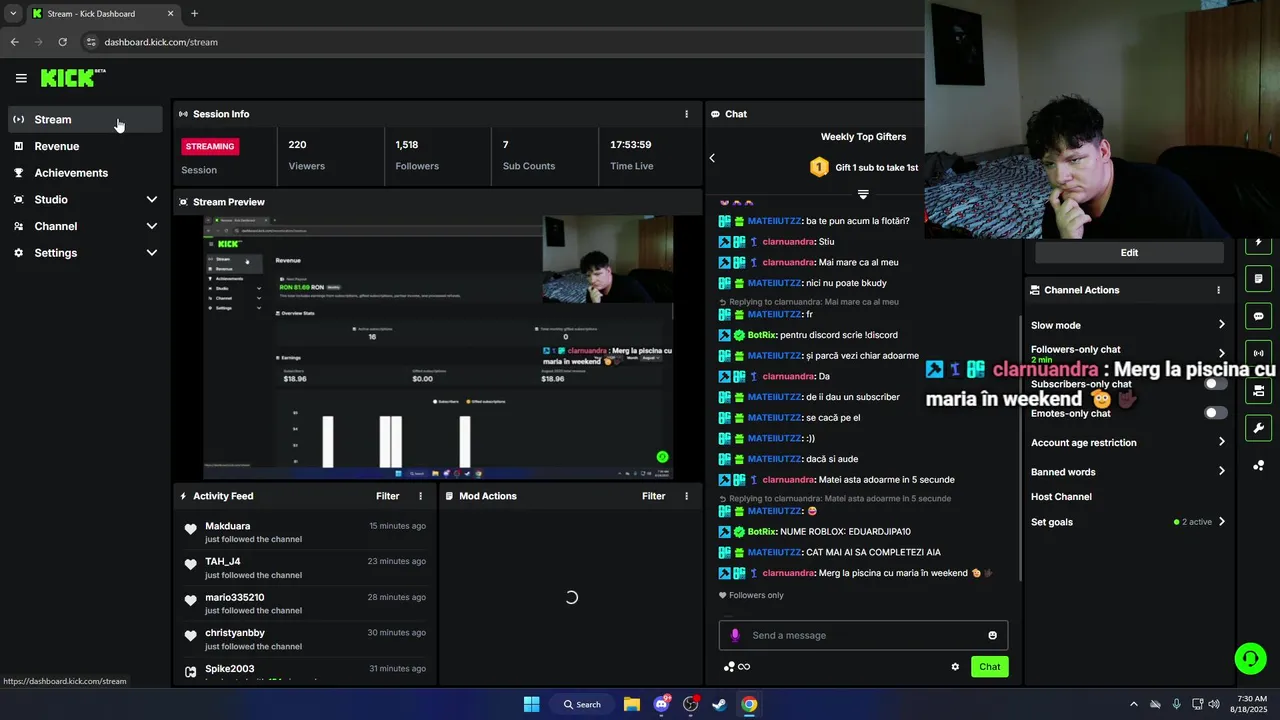
Task: Expand Settings section in sidebar
Action: click(x=152, y=253)
